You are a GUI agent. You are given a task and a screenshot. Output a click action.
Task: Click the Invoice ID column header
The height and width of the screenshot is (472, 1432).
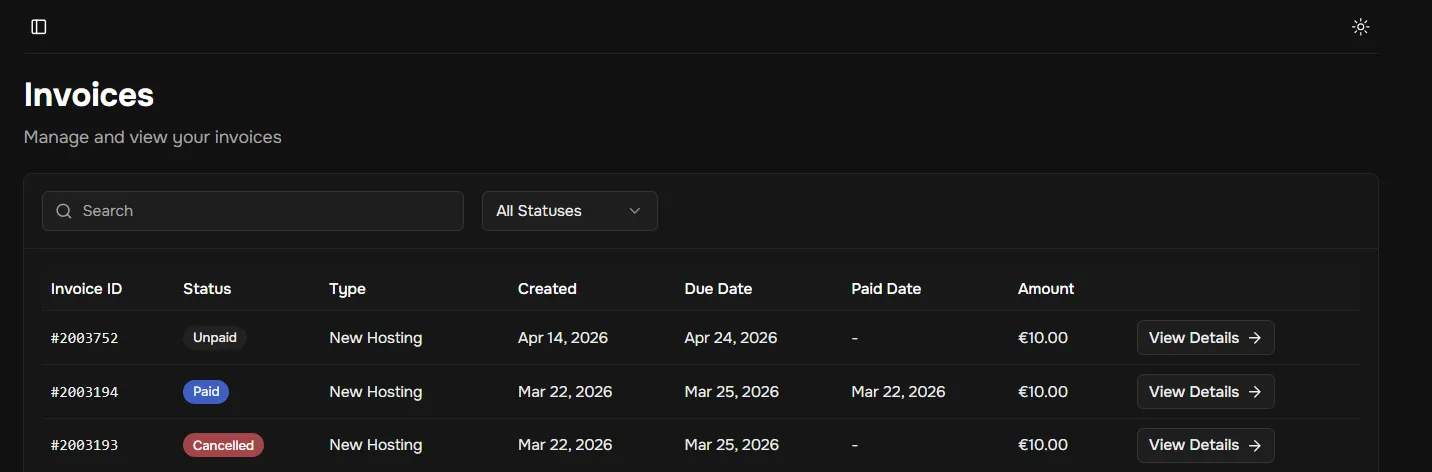click(x=87, y=289)
